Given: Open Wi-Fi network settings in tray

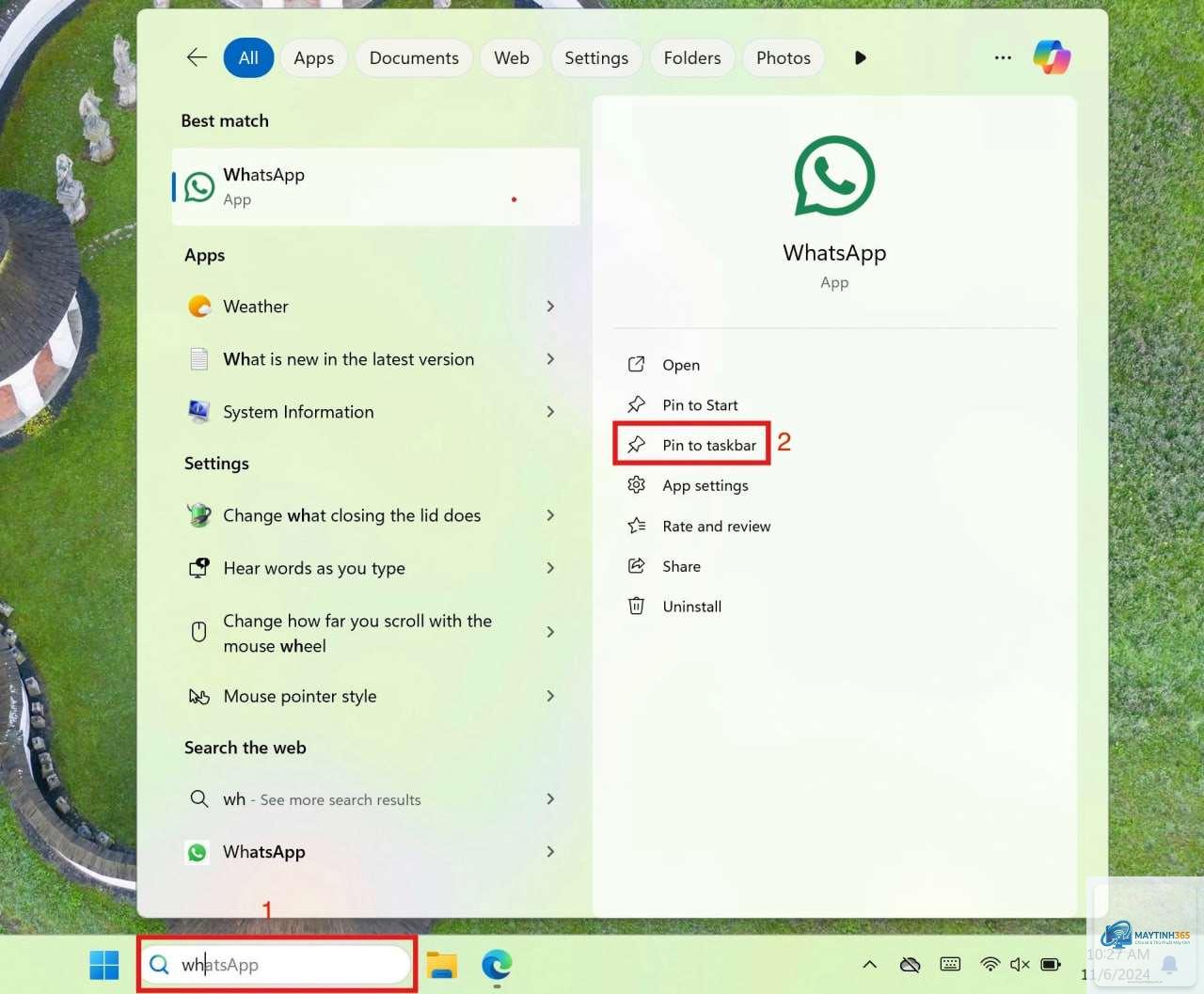Looking at the screenshot, I should tap(990, 964).
